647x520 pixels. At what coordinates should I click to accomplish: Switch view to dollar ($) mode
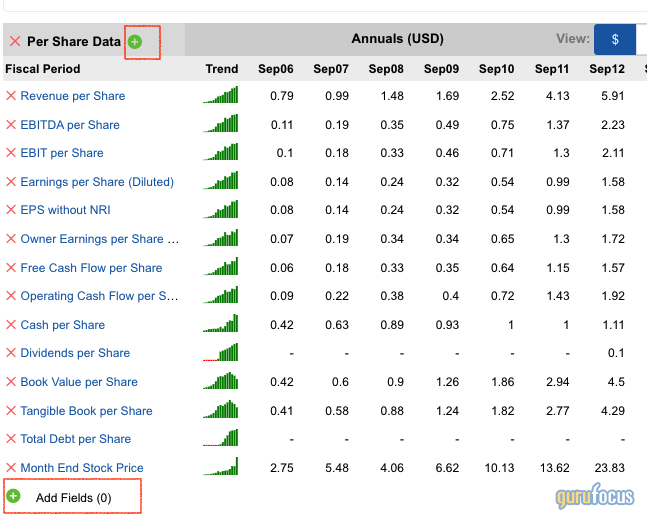(x=615, y=39)
